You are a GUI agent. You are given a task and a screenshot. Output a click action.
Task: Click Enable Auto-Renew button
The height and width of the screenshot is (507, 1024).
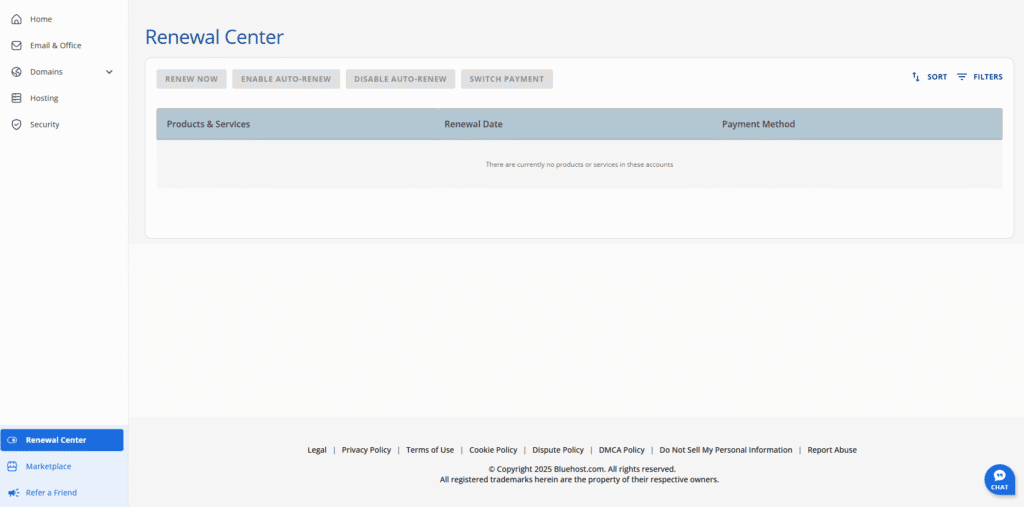click(x=286, y=79)
